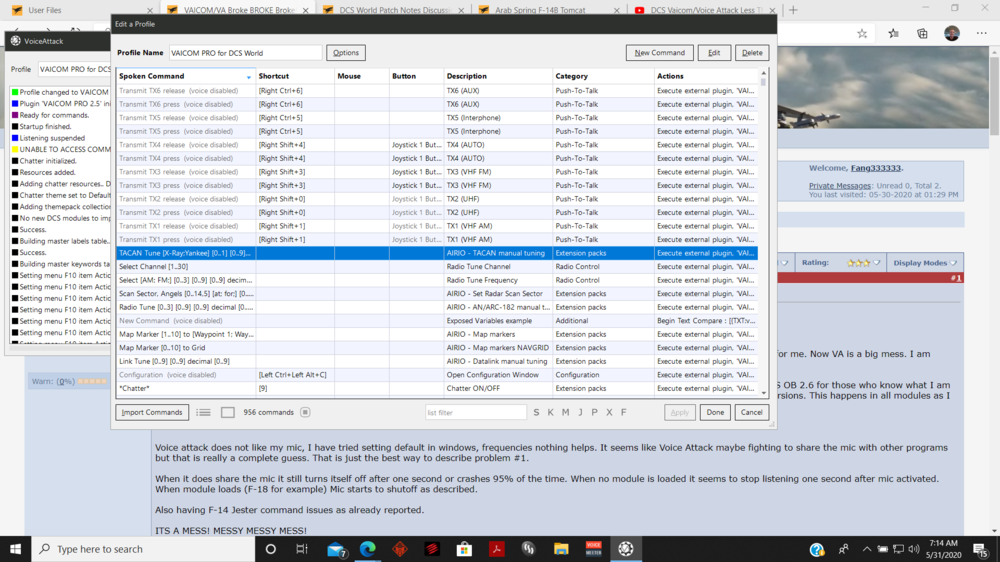Open the Private Messages link
The image size is (1000, 562).
pyautogui.click(x=839, y=186)
